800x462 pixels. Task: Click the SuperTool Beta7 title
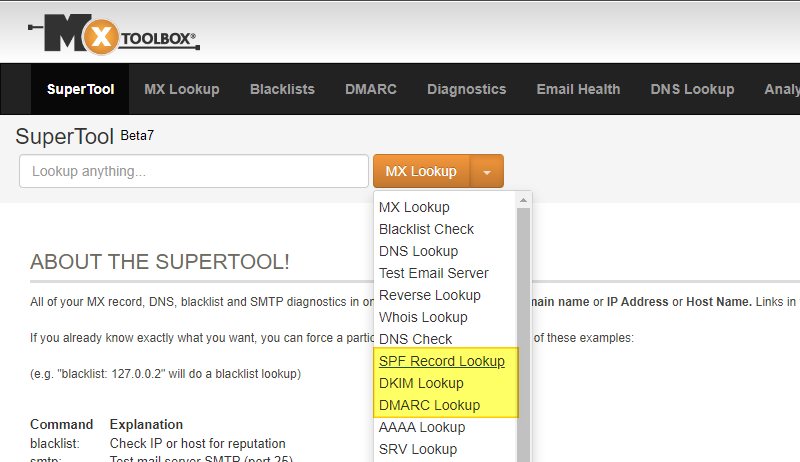point(85,136)
